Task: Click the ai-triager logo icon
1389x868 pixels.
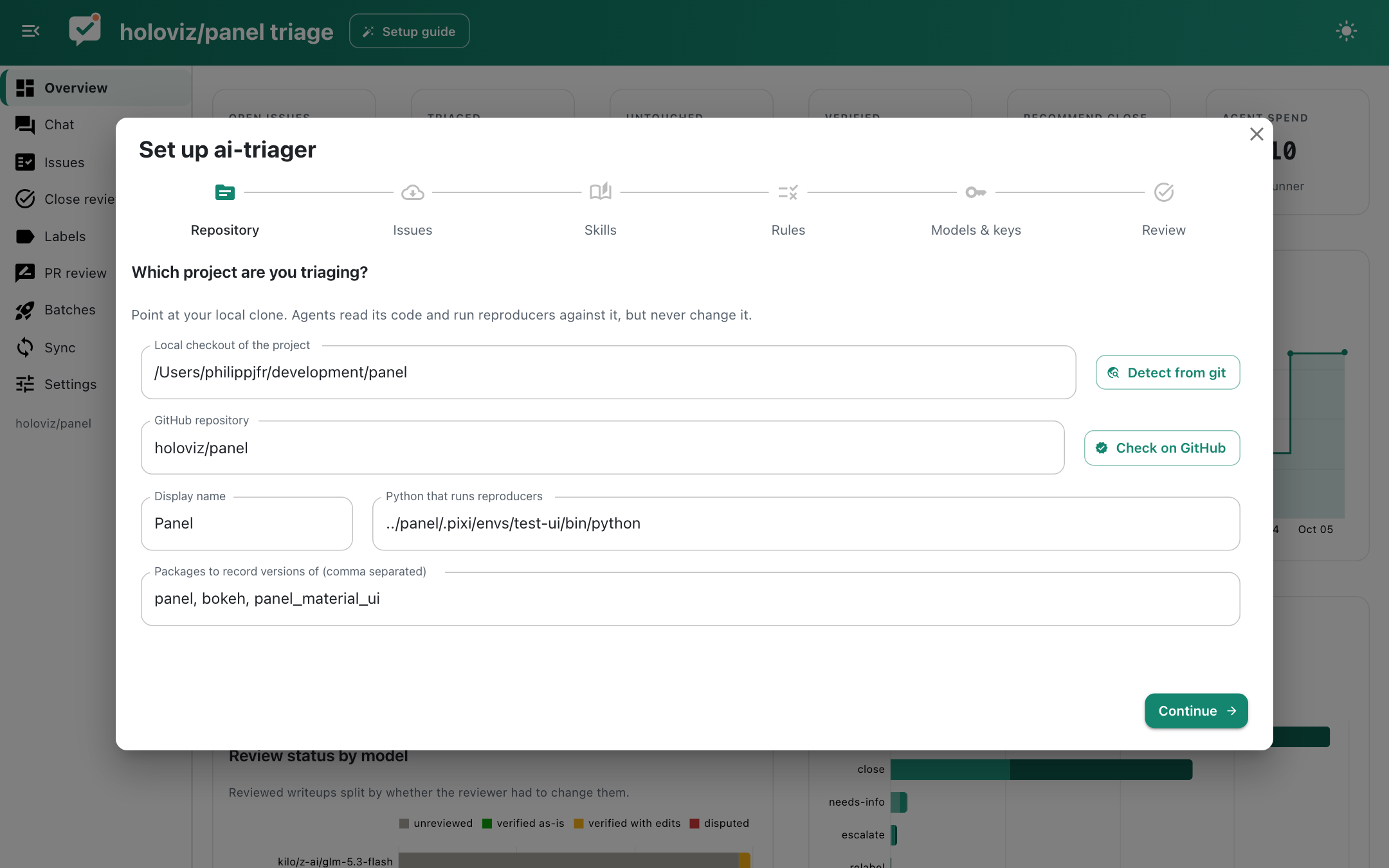Action: (x=85, y=30)
